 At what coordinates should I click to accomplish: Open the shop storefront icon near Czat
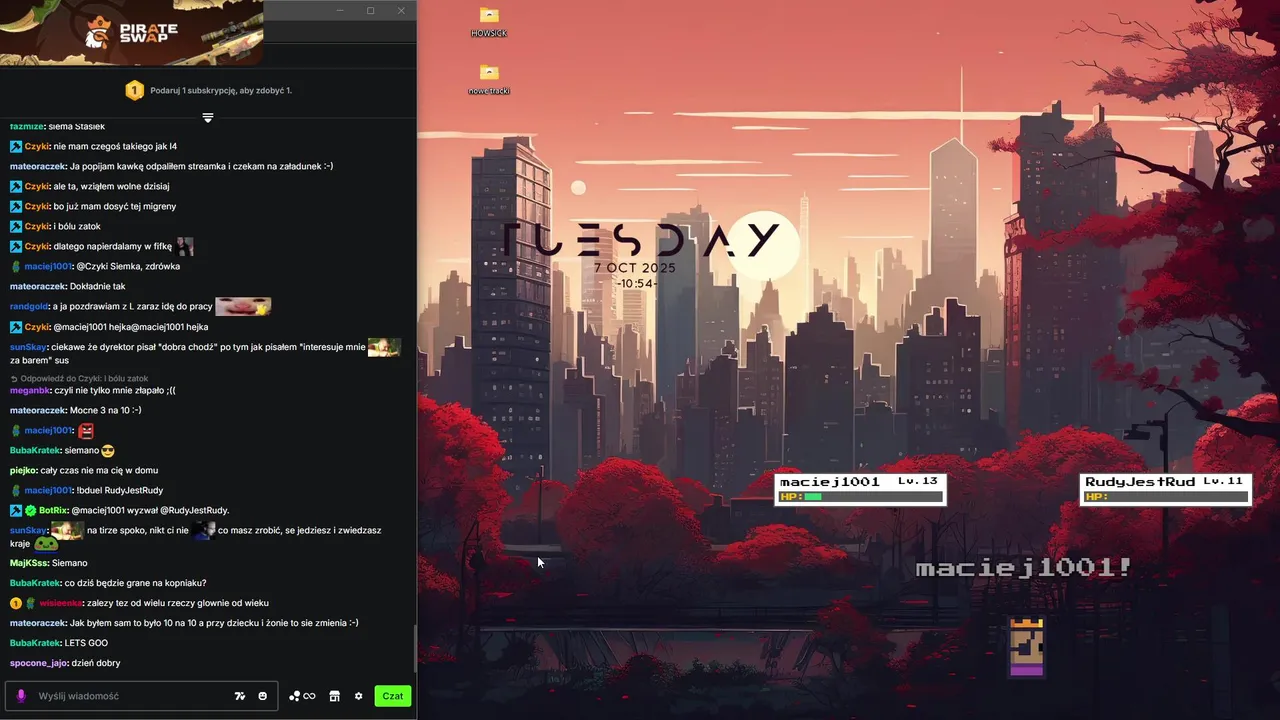pos(335,696)
